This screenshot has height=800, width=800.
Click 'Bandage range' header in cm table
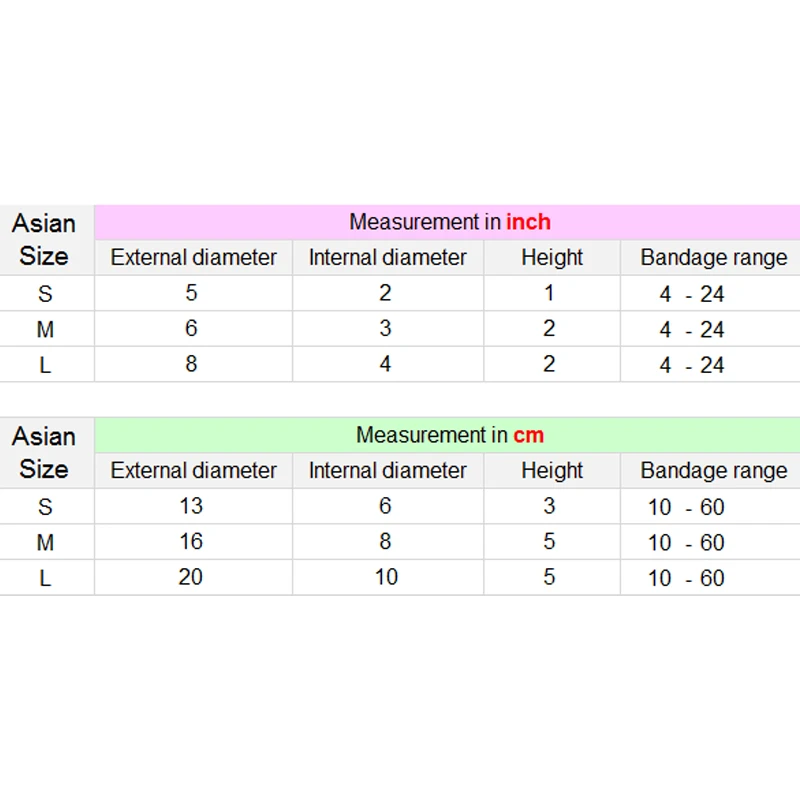click(713, 470)
